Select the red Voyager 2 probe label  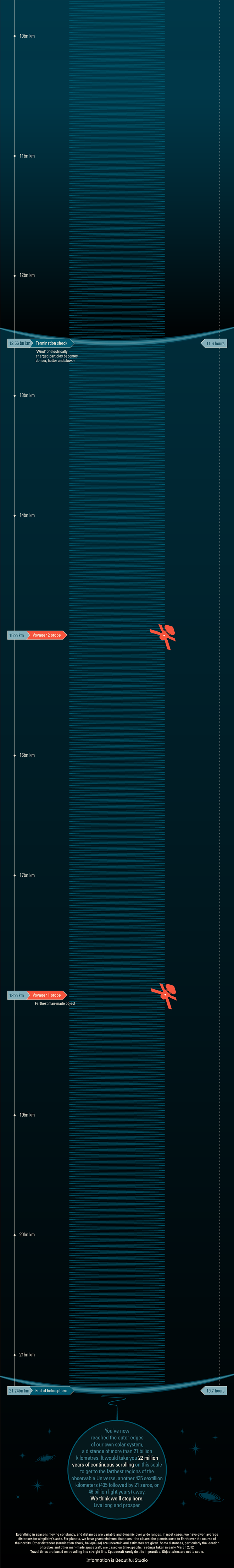[x=48, y=635]
